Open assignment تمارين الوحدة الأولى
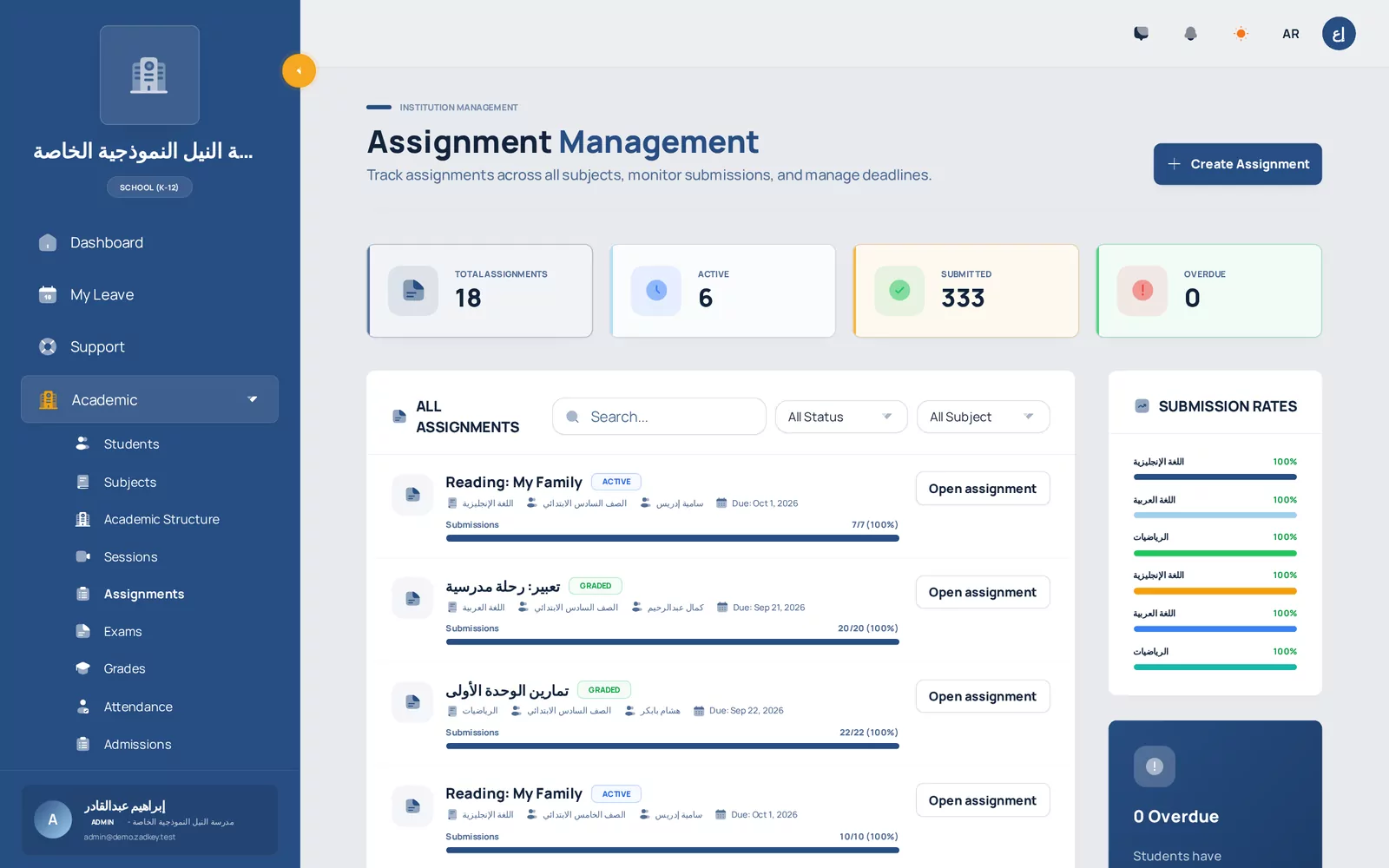 [x=983, y=696]
